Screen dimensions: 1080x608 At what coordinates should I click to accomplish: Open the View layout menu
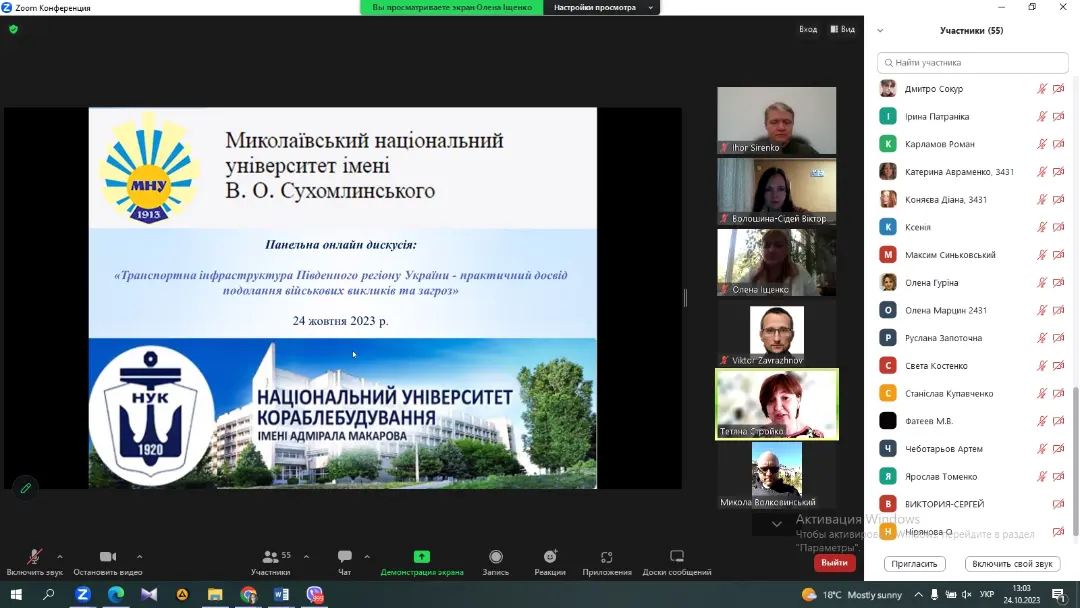842,29
